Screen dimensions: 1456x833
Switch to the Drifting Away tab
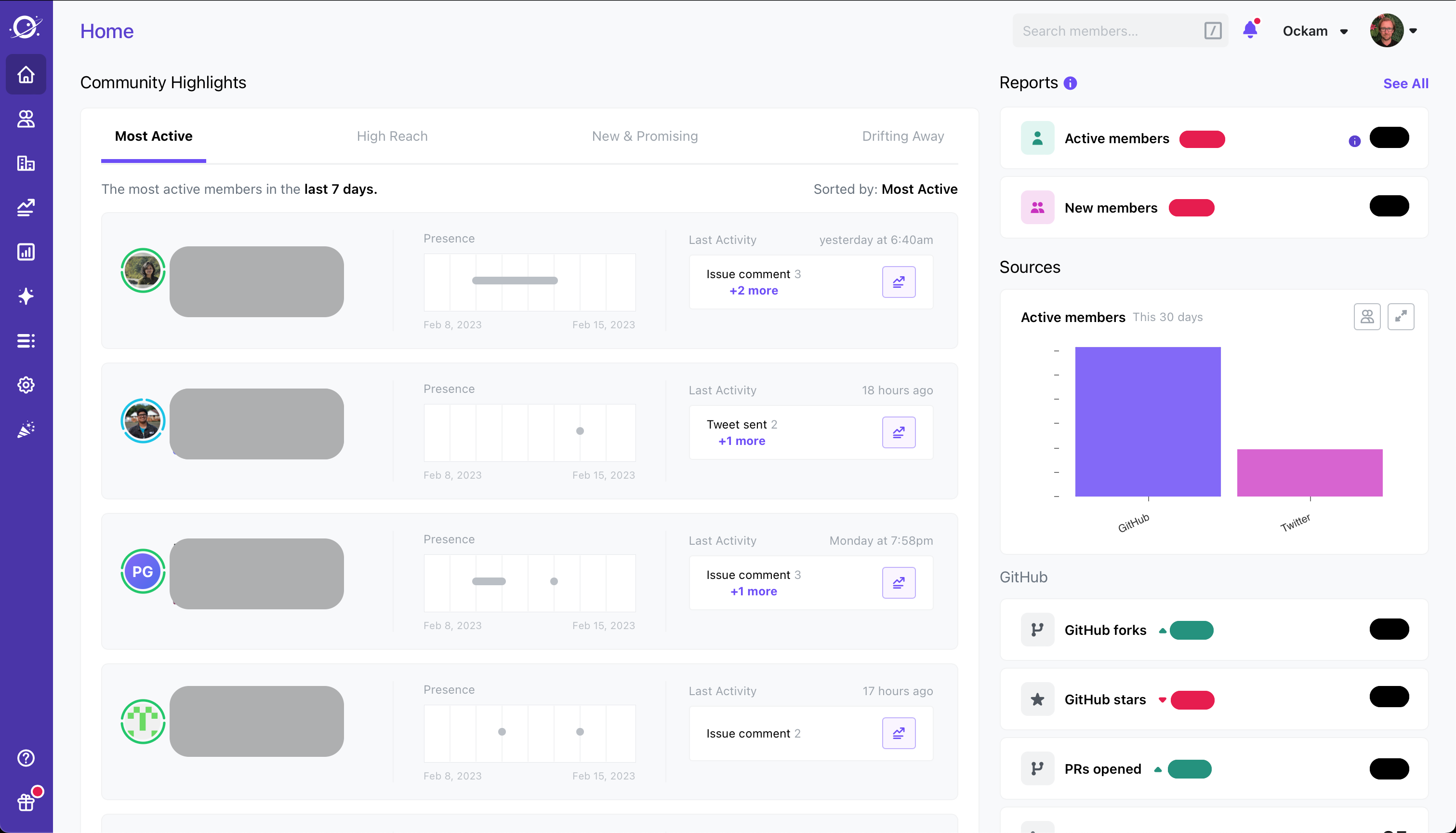click(x=902, y=136)
